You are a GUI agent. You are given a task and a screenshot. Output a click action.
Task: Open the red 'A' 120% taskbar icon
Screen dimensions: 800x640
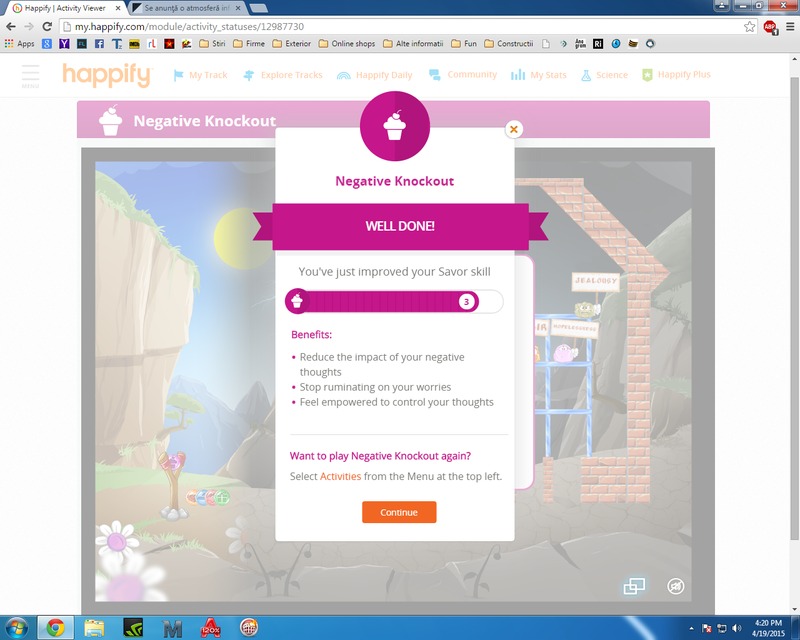210,628
